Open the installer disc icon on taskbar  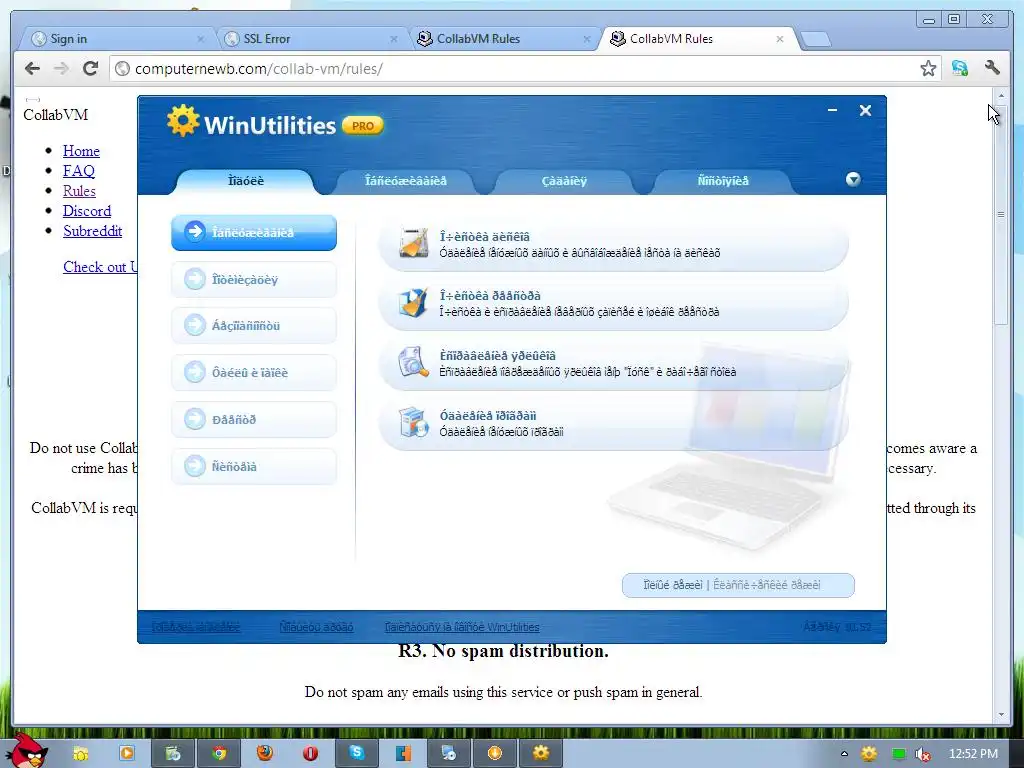tap(449, 754)
